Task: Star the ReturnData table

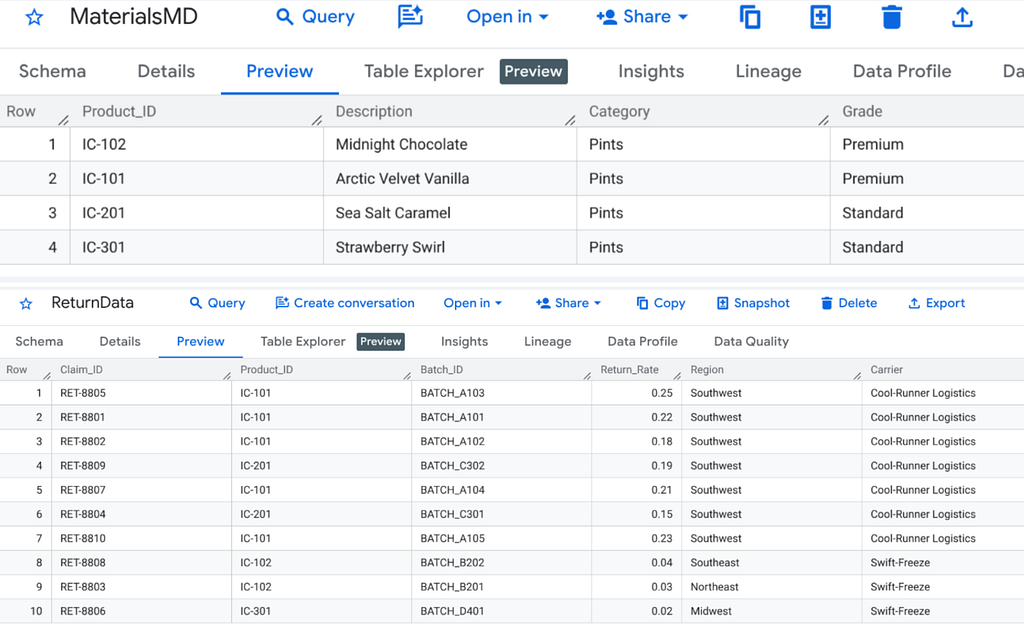Action: coord(26,304)
